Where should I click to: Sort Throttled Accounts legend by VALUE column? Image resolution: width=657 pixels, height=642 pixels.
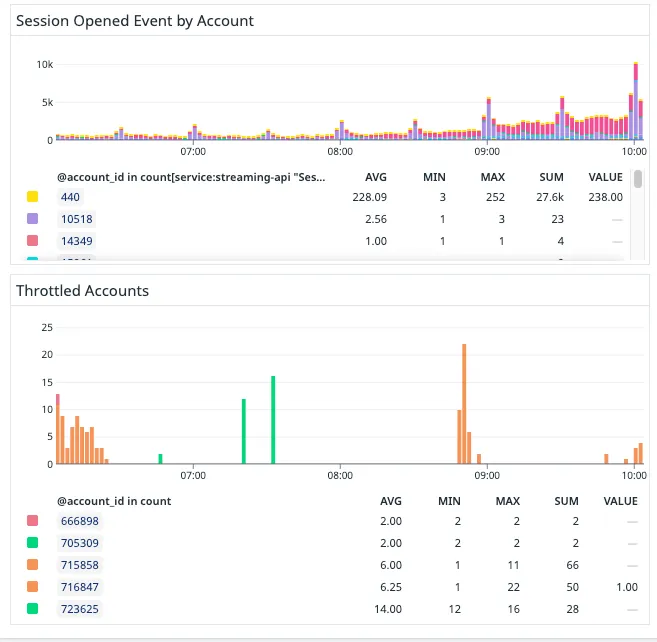[x=620, y=501]
